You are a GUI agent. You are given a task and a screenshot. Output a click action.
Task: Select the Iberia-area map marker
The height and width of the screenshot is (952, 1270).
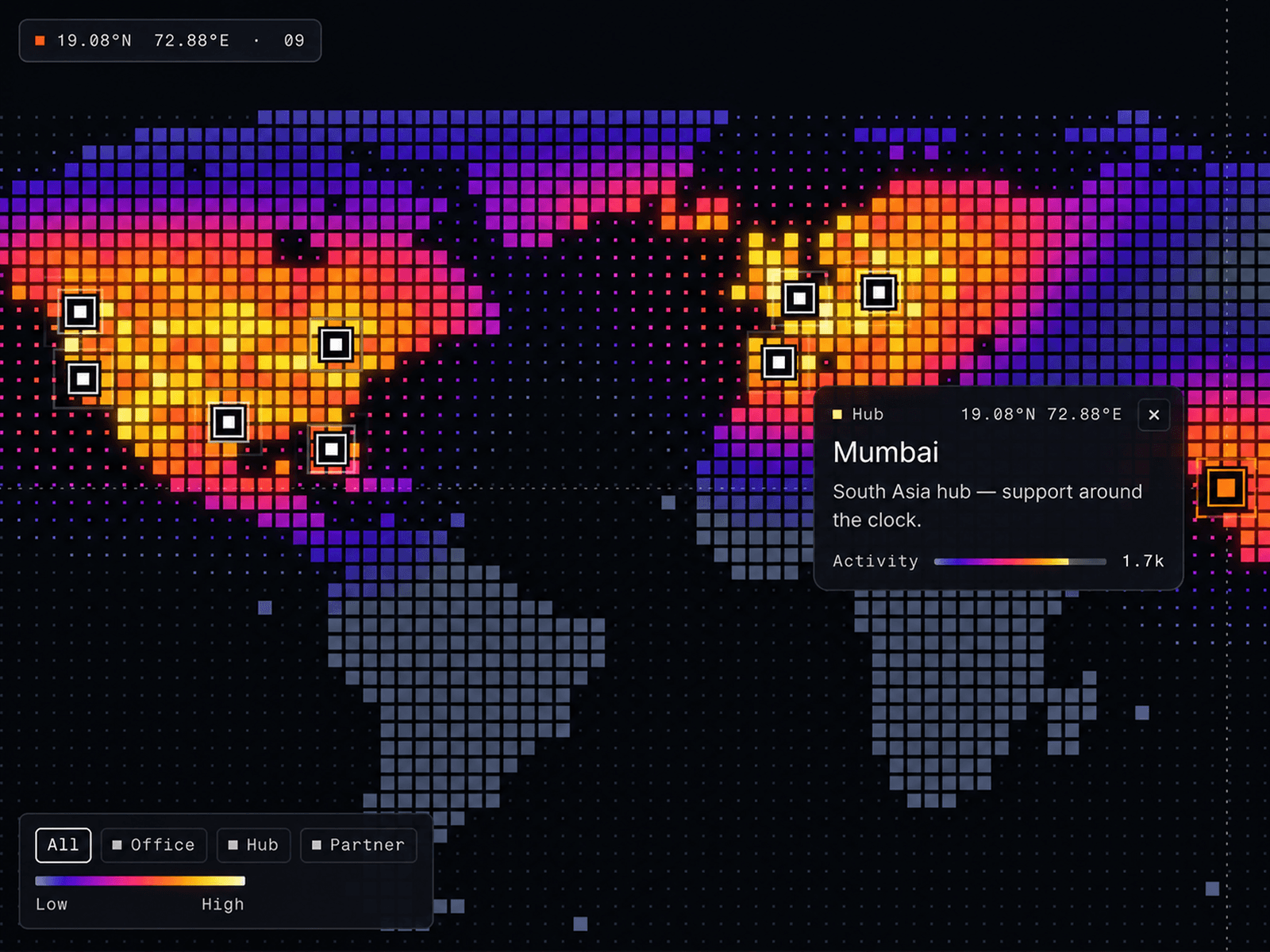[779, 363]
